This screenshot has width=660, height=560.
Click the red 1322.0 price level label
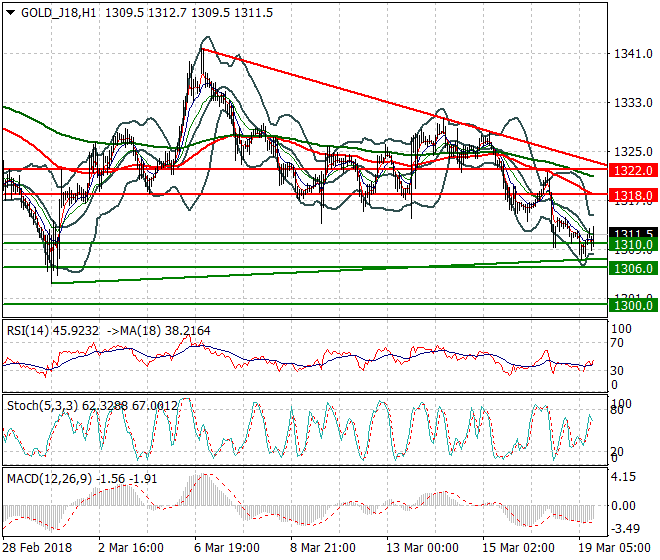633,171
